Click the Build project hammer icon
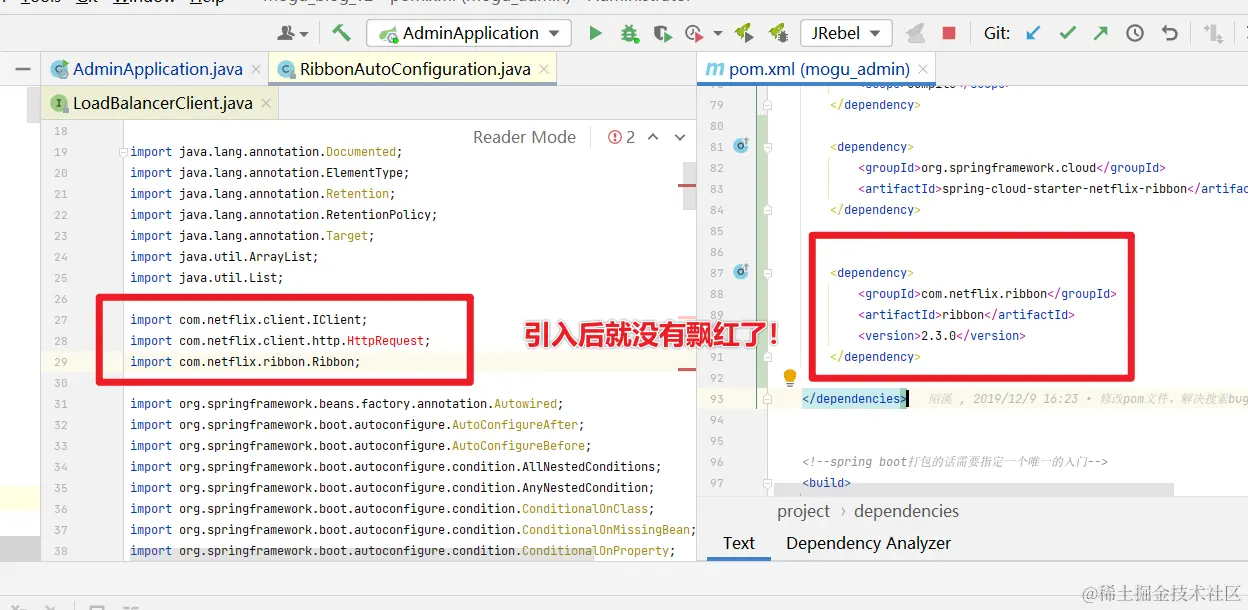This screenshot has height=610, width=1248. 342,33
